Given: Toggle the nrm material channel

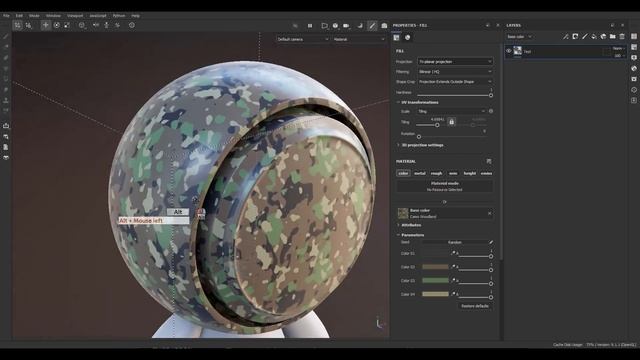Looking at the screenshot, I should tap(453, 173).
